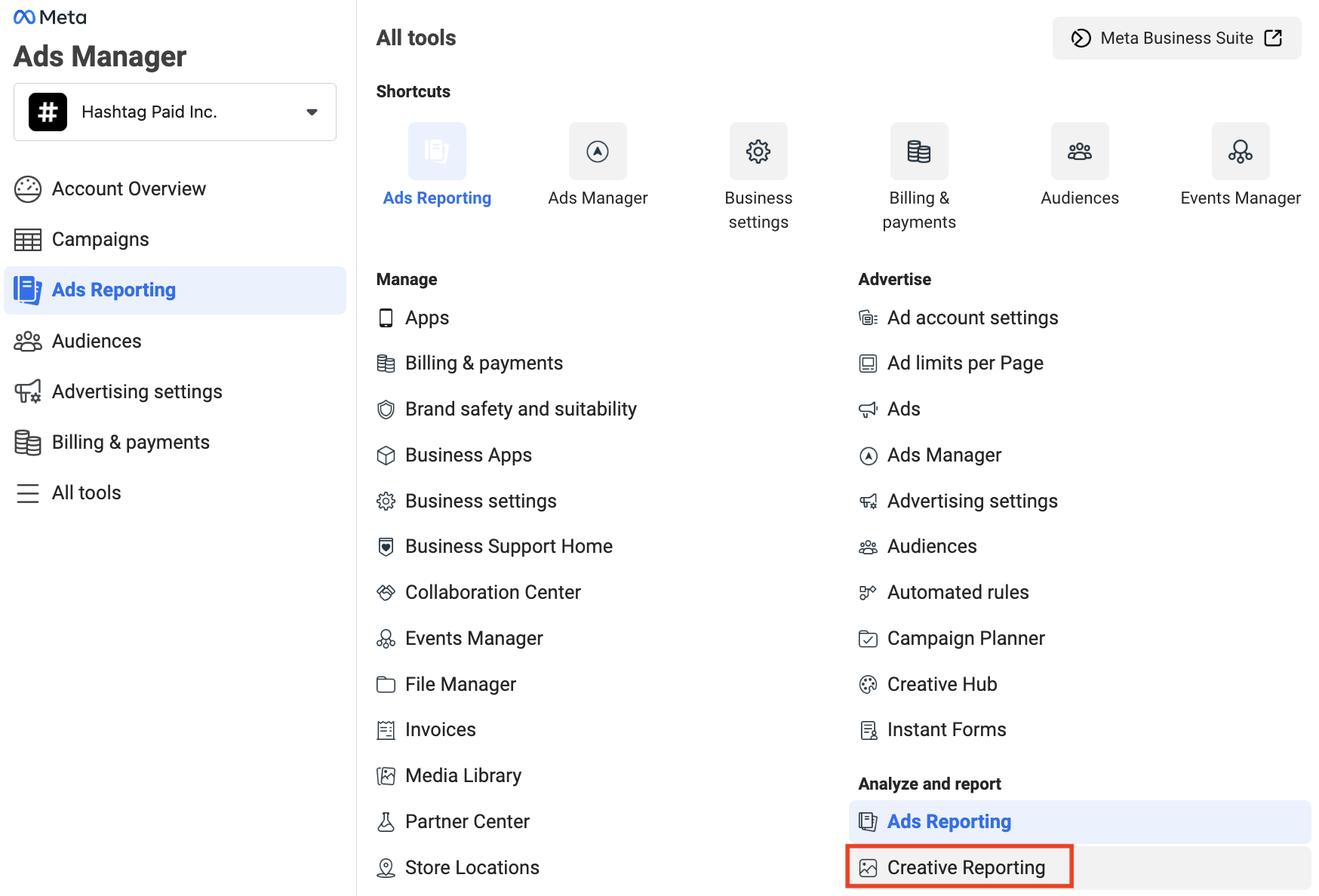Image resolution: width=1319 pixels, height=896 pixels.
Task: Click the File Manager folder icon
Action: coord(386,685)
